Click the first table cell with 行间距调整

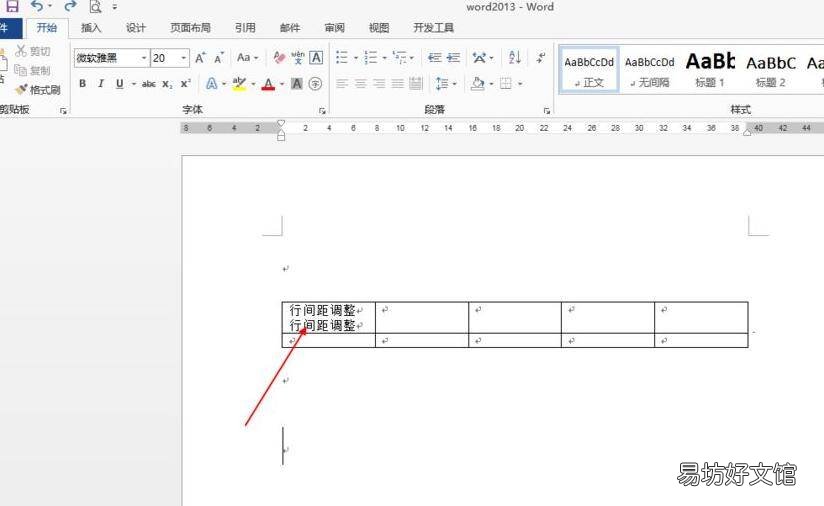point(329,317)
